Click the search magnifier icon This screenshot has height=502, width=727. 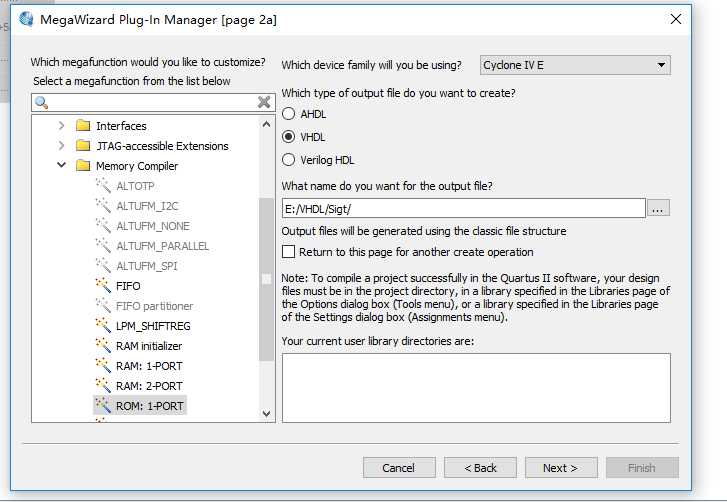41,102
